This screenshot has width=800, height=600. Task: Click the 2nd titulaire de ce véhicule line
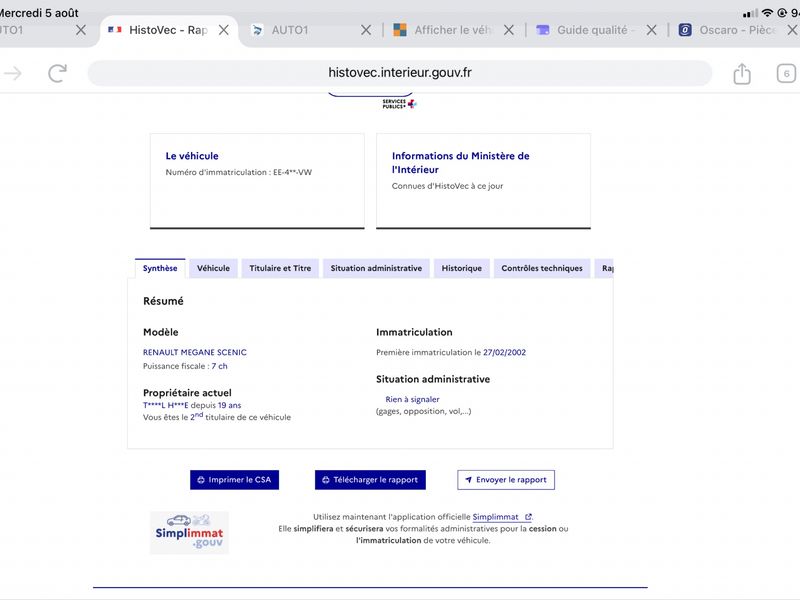click(x=217, y=417)
